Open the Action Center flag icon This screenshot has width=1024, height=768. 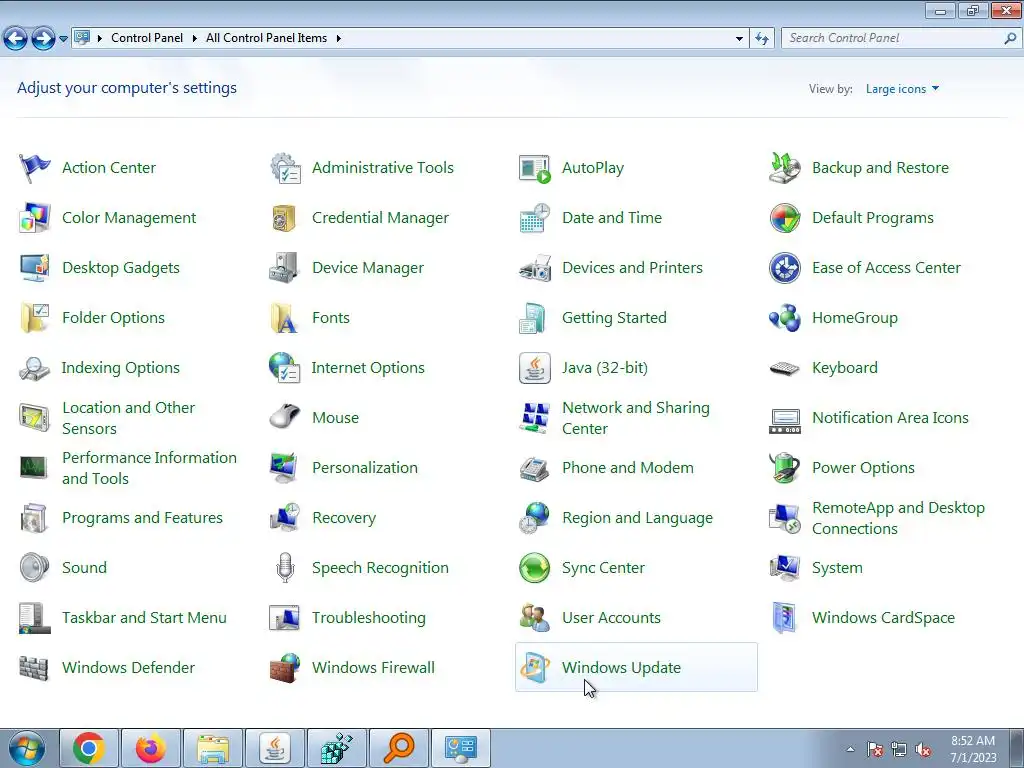pos(34,168)
